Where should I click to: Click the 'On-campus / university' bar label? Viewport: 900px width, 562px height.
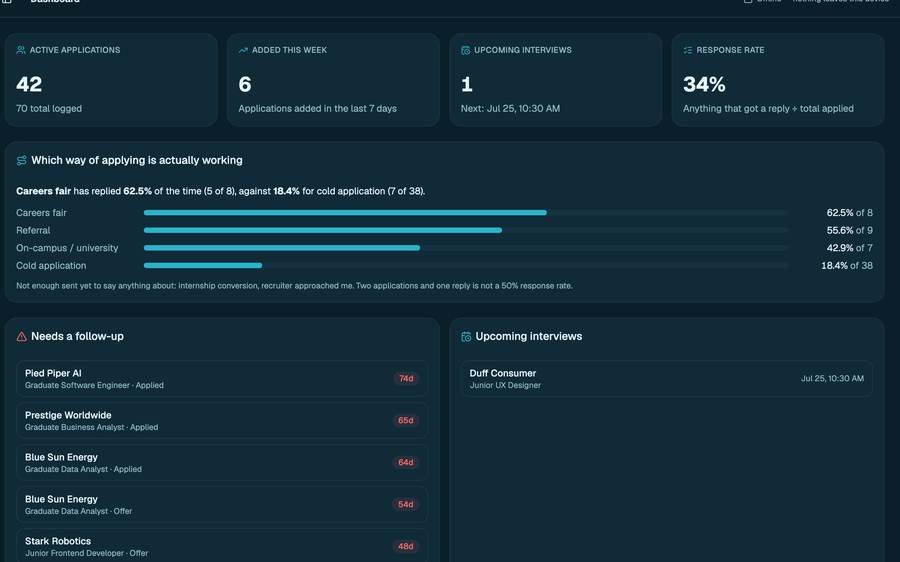(67, 248)
